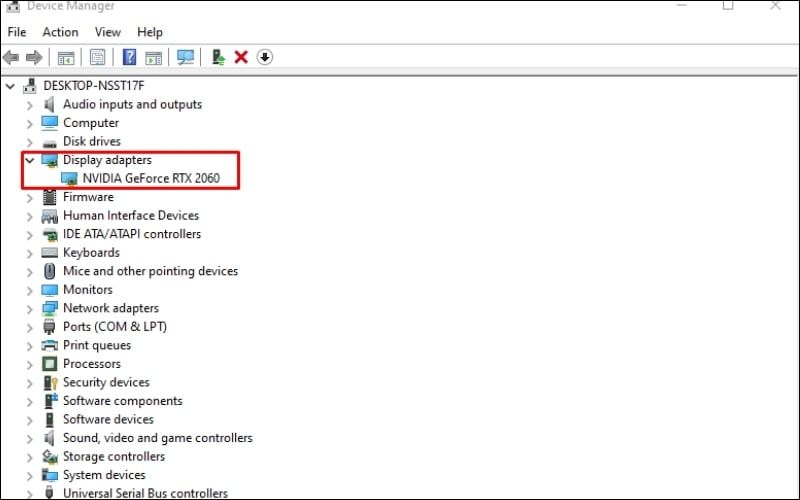Screen dimensions: 800x500
Task: Click the Keyboards icon
Action: pos(49,253)
